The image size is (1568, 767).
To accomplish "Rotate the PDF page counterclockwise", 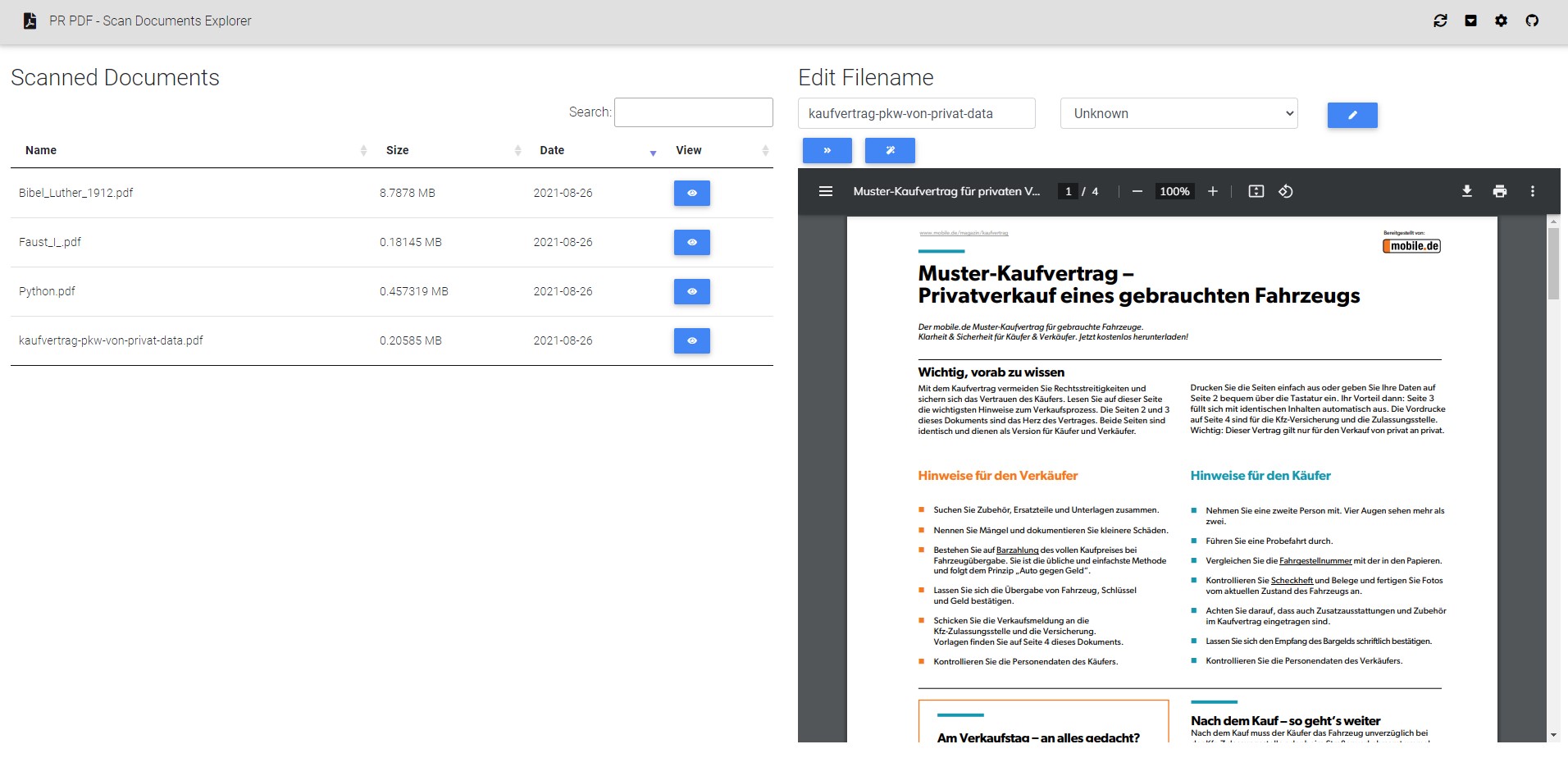I will pos(1285,190).
